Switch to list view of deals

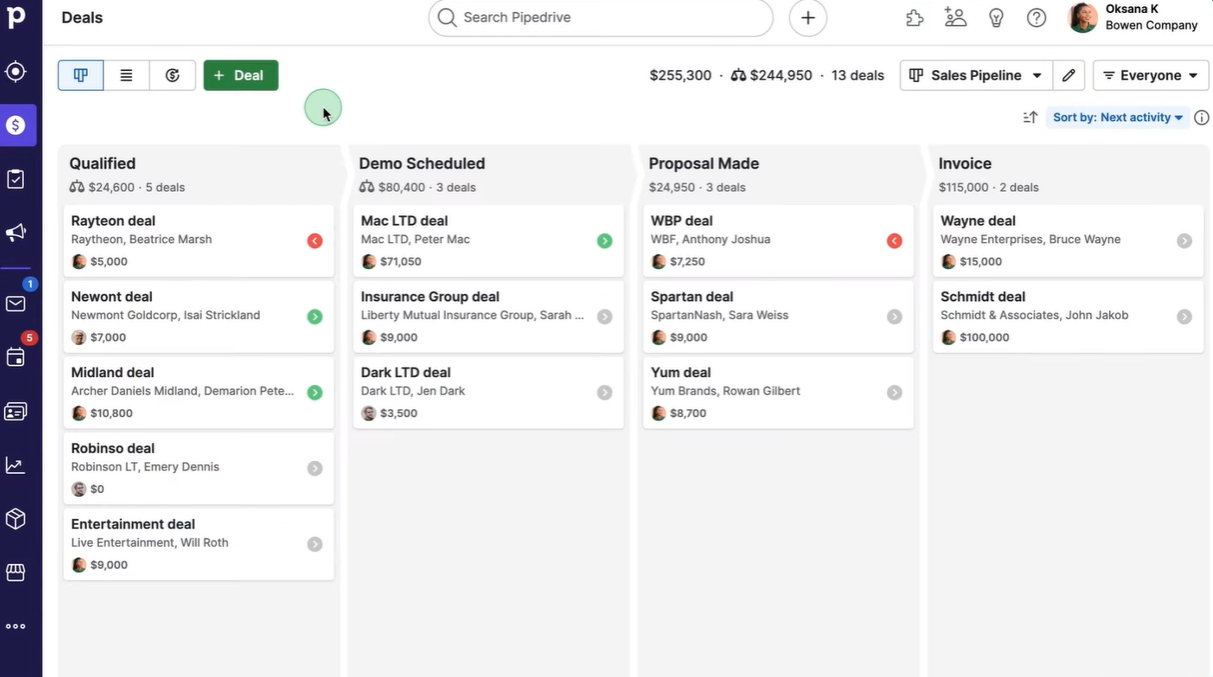(126, 75)
